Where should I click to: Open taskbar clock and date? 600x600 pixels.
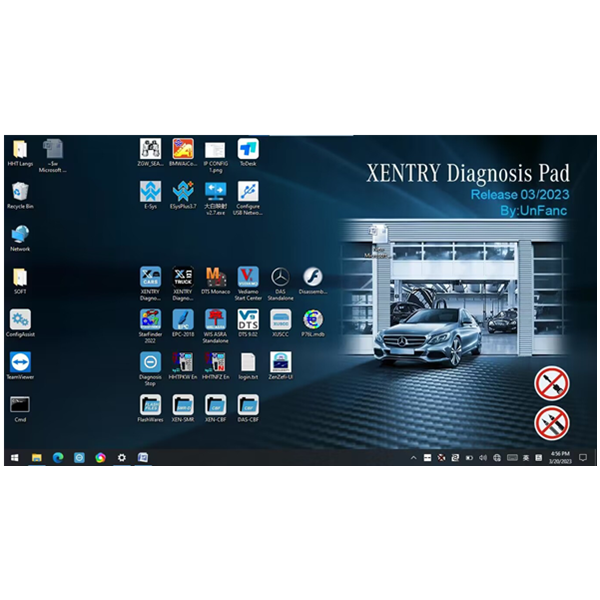point(560,457)
